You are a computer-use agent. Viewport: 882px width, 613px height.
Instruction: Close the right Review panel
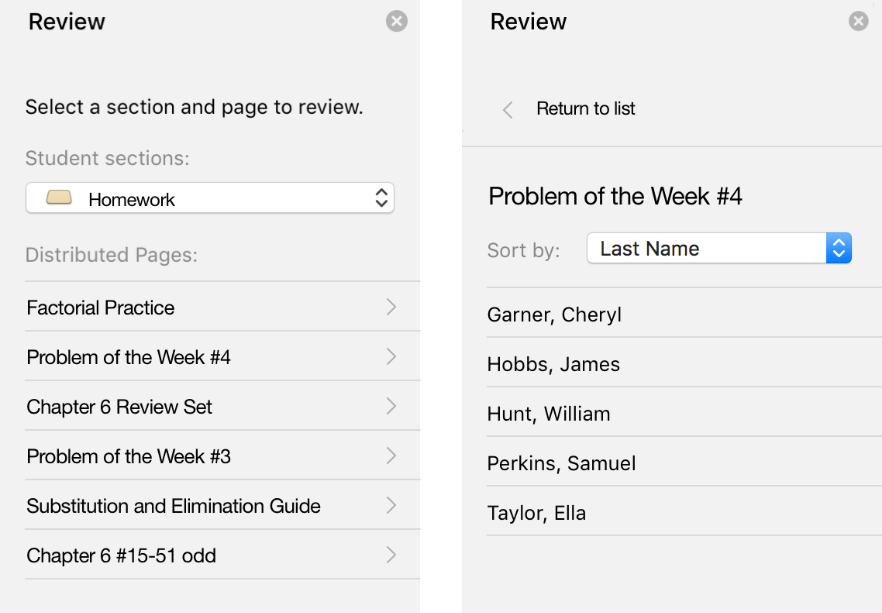859,21
